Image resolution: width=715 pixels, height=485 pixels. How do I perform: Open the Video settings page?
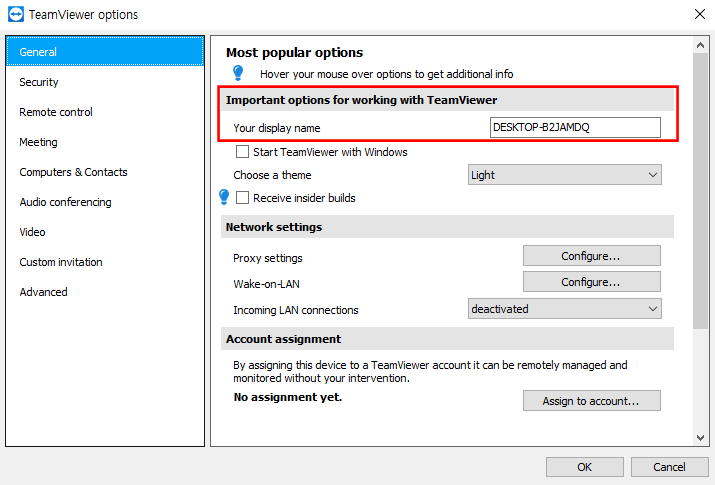105,232
